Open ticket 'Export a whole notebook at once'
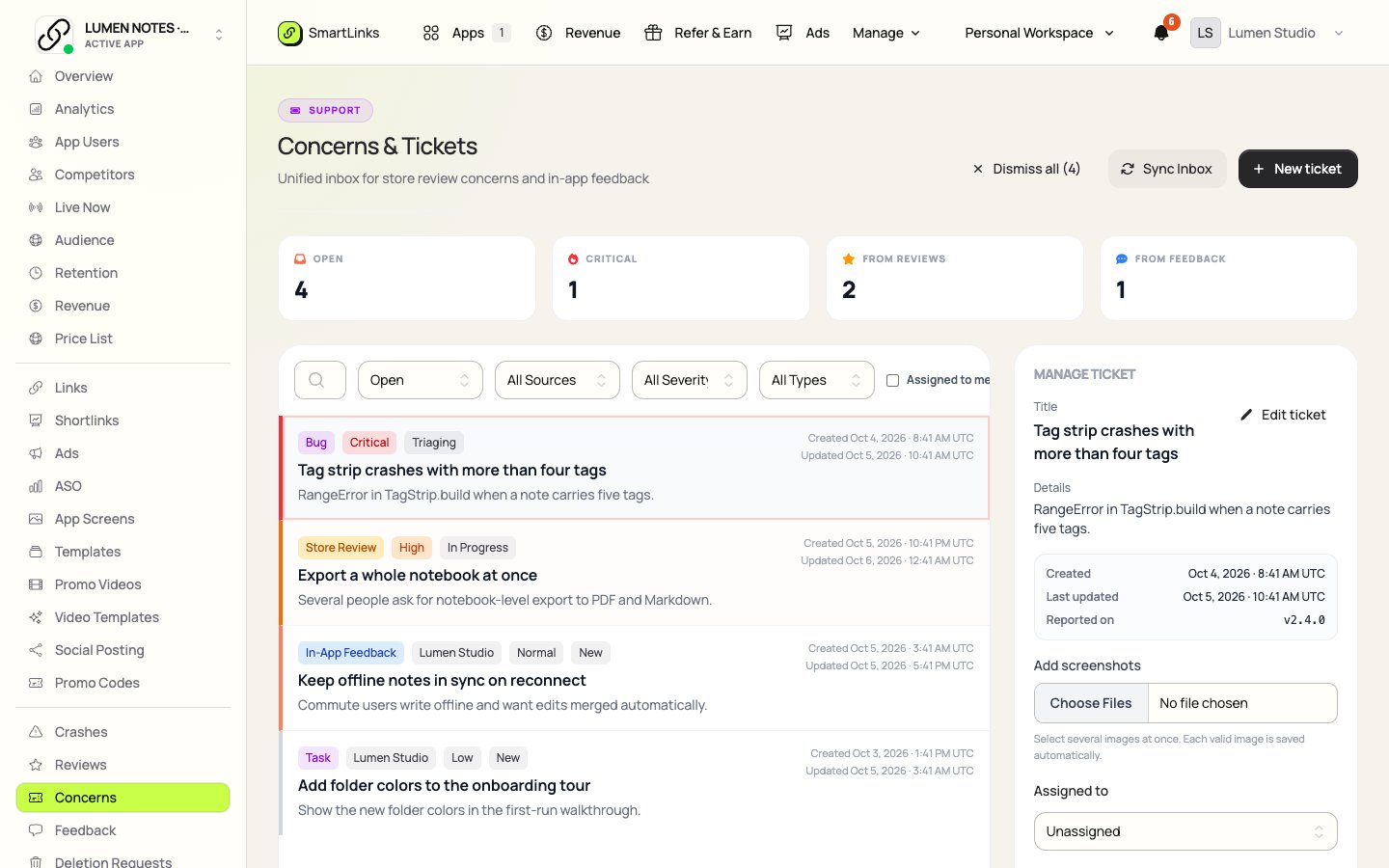The image size is (1389, 868). 636,574
